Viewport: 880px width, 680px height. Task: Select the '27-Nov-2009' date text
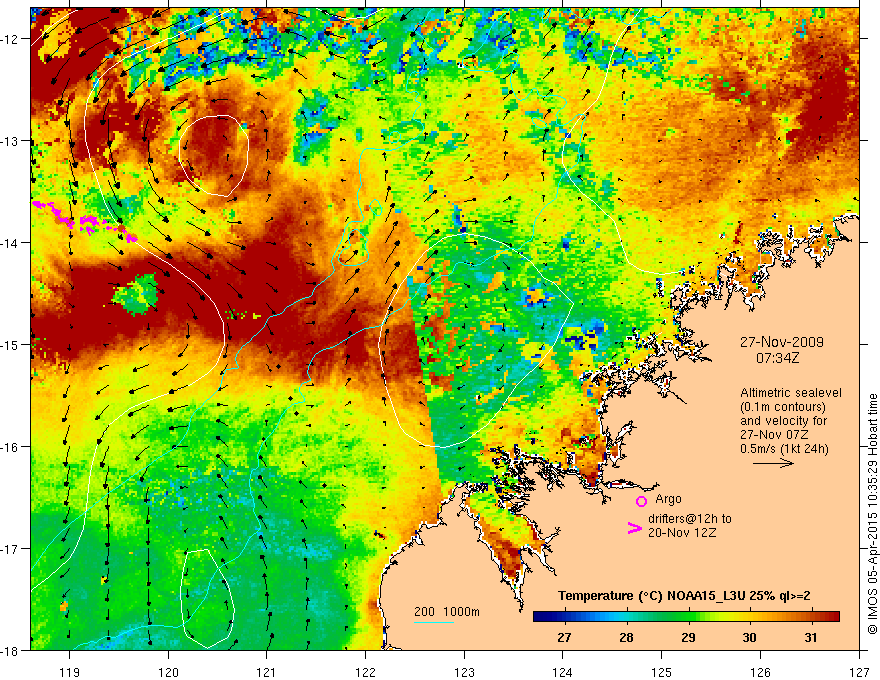[x=782, y=342]
